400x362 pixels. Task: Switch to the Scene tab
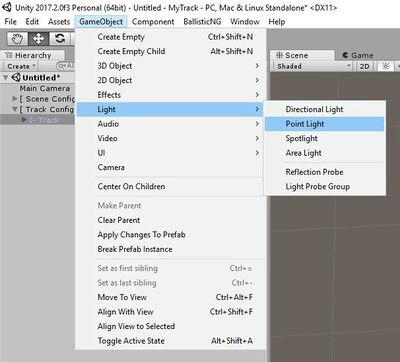pyautogui.click(x=302, y=55)
